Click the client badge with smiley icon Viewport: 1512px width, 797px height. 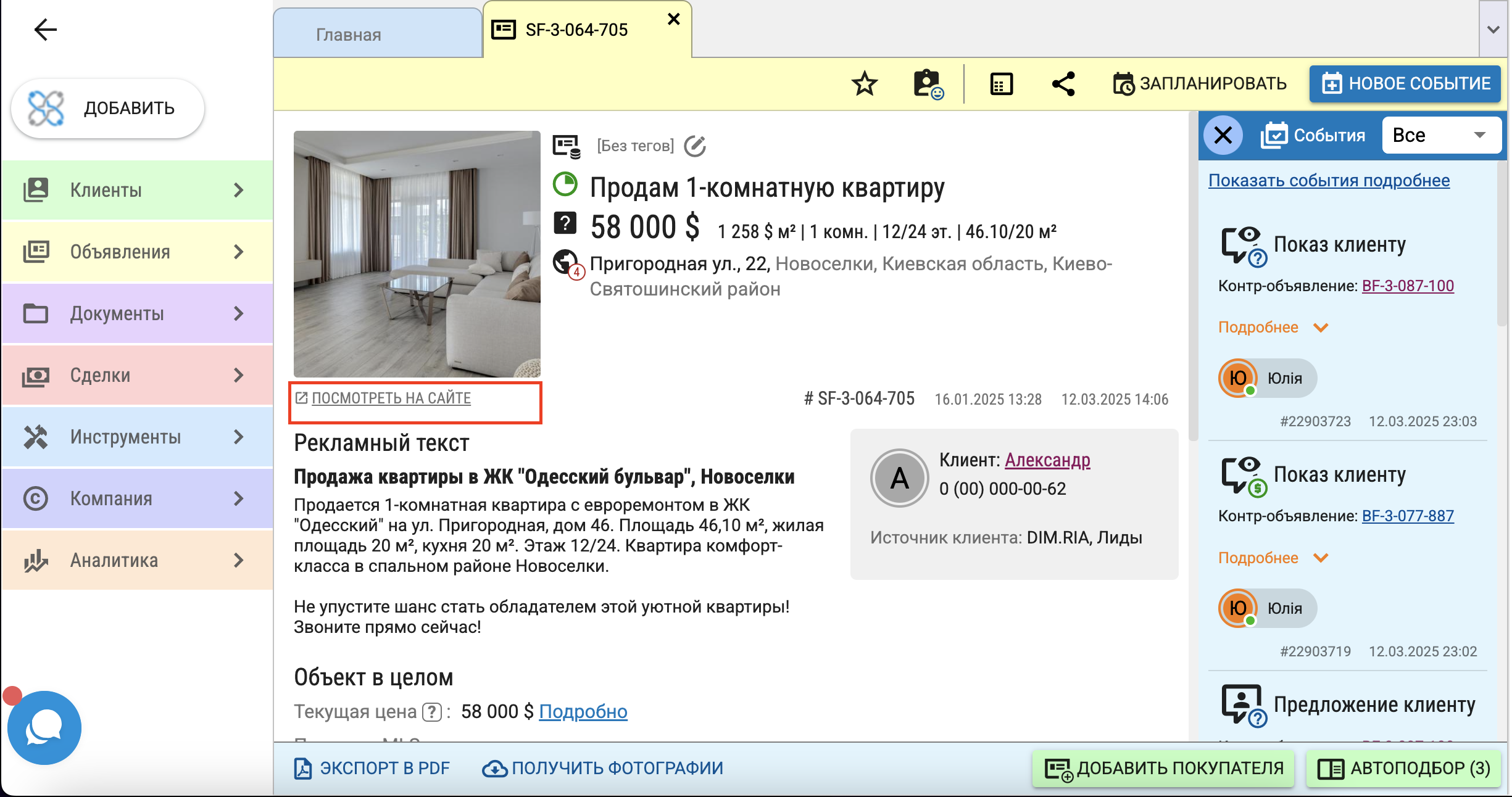(x=928, y=84)
